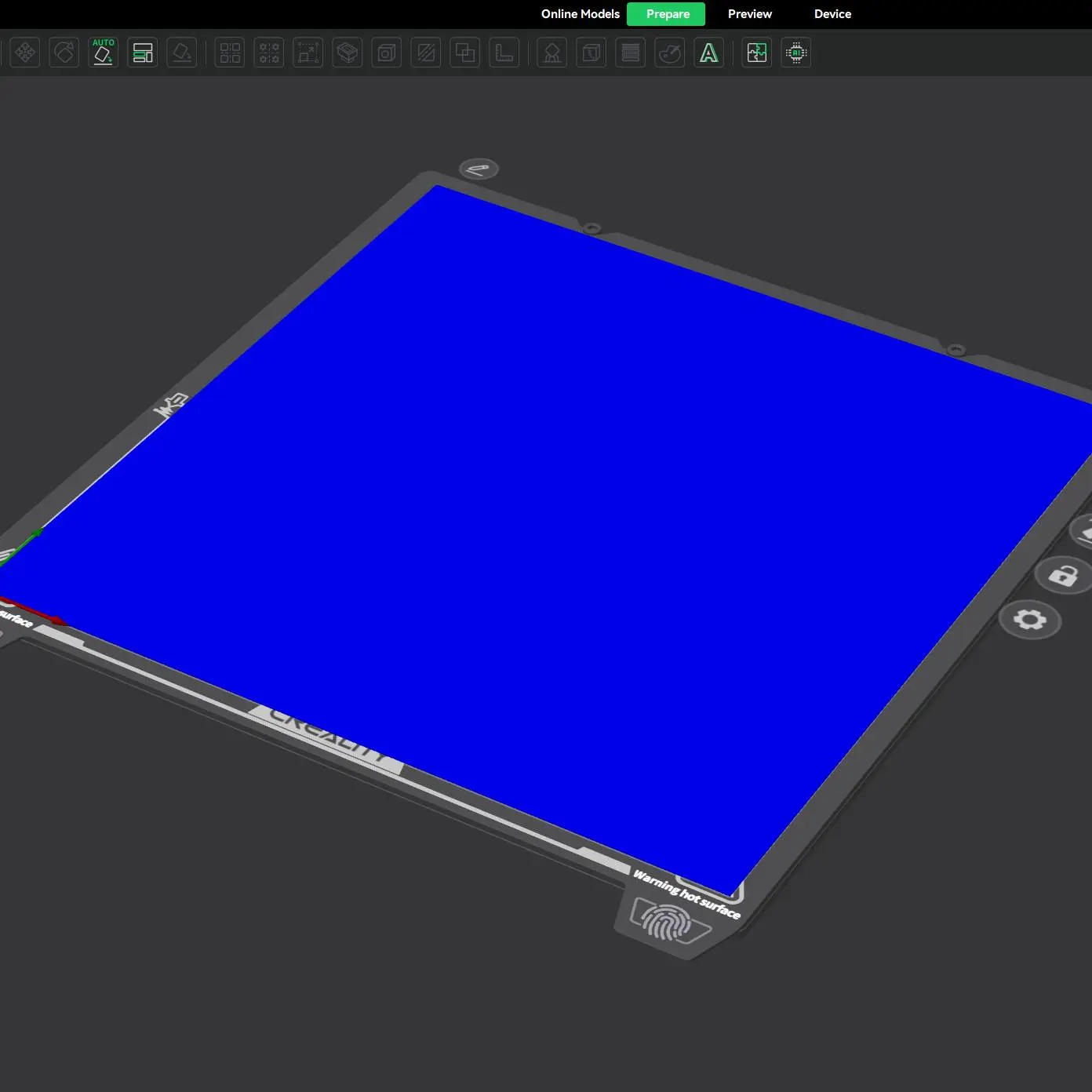This screenshot has height=1092, width=1092.
Task: Open the color painting palette tool
Action: point(670,53)
